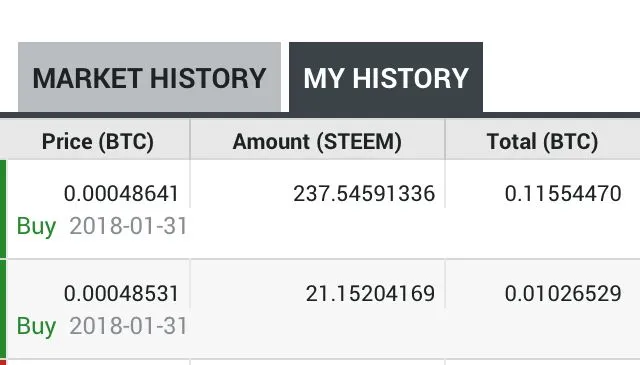Select price 0.00048641 in first row

pos(121,194)
